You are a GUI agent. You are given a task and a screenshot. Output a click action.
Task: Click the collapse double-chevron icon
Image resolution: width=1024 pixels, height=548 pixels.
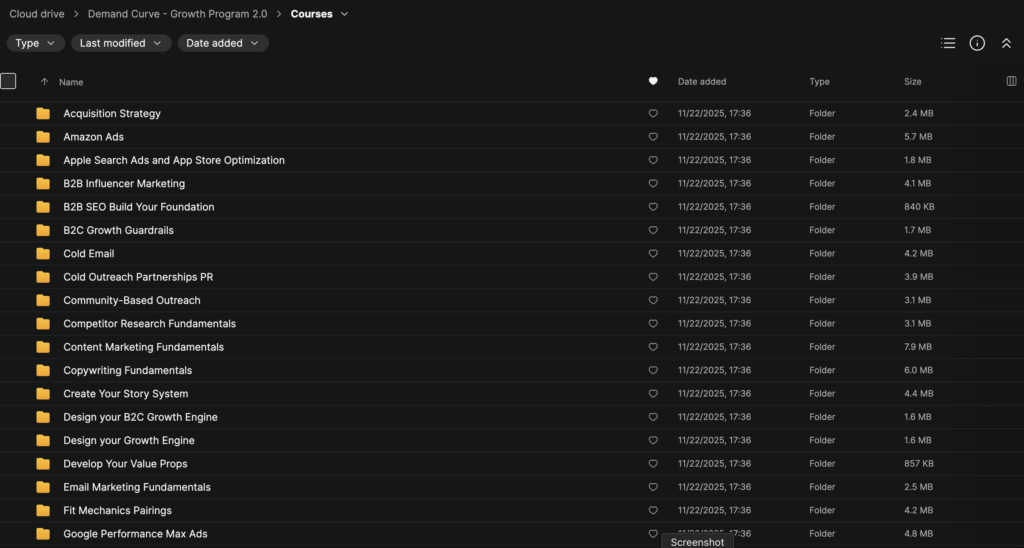pyautogui.click(x=1006, y=43)
